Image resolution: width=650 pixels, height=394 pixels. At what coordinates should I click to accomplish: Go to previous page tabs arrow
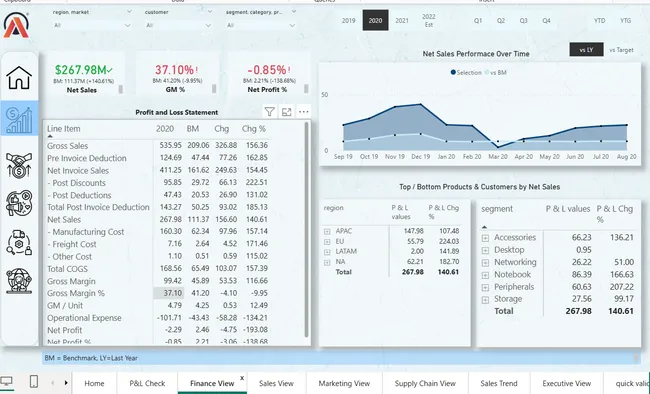click(x=53, y=383)
